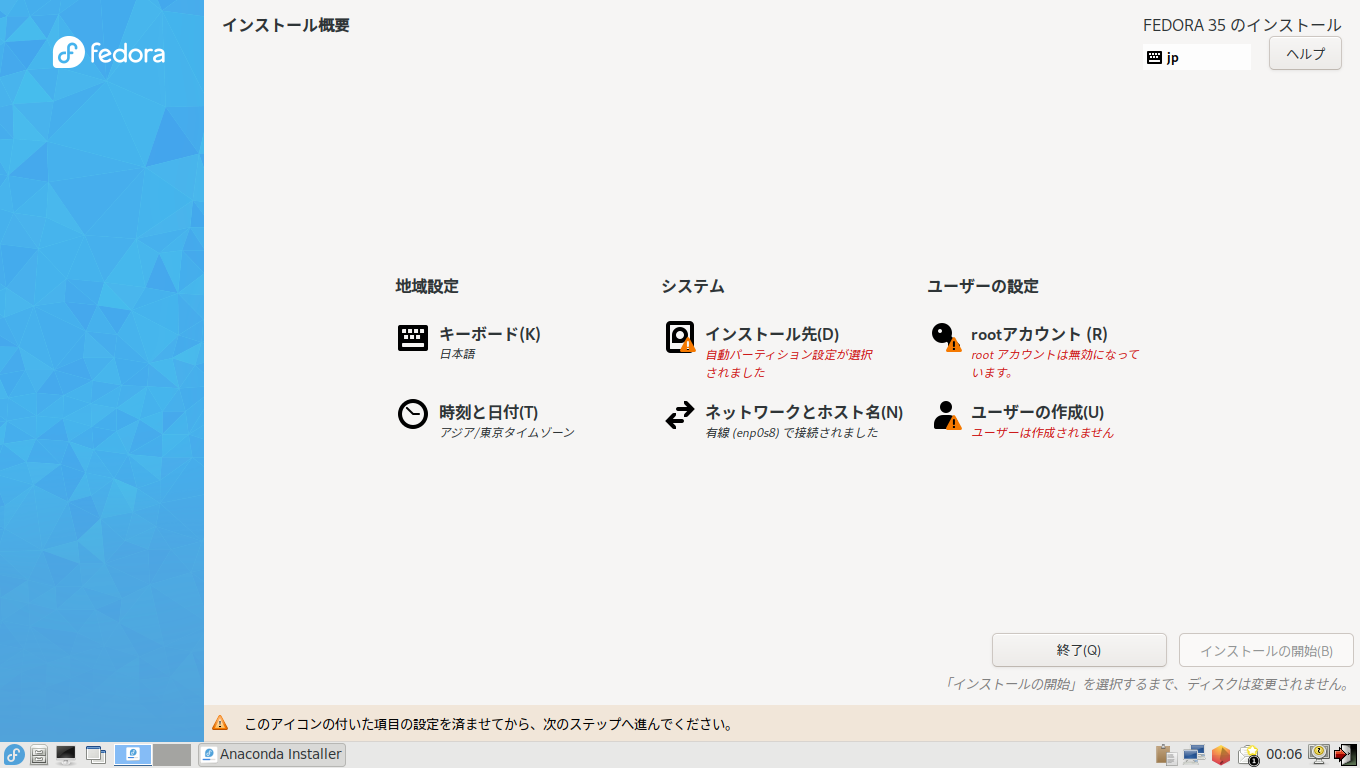The width and height of the screenshot is (1360, 768).
Task: Click the アジア/東京タイムゾーン status text
Action: pyautogui.click(x=507, y=433)
